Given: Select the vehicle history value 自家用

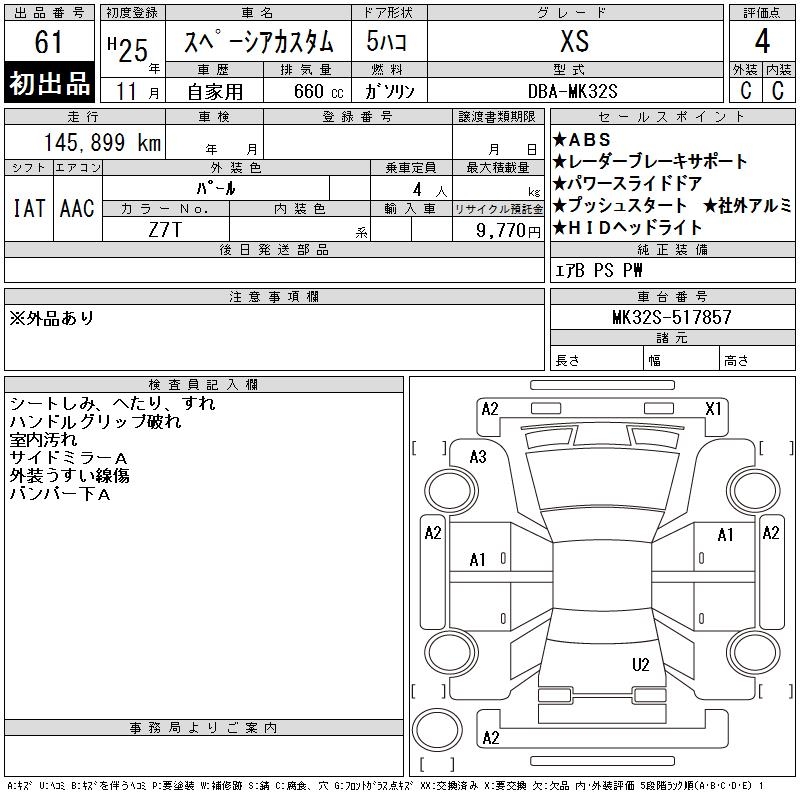Looking at the screenshot, I should click(215, 92).
